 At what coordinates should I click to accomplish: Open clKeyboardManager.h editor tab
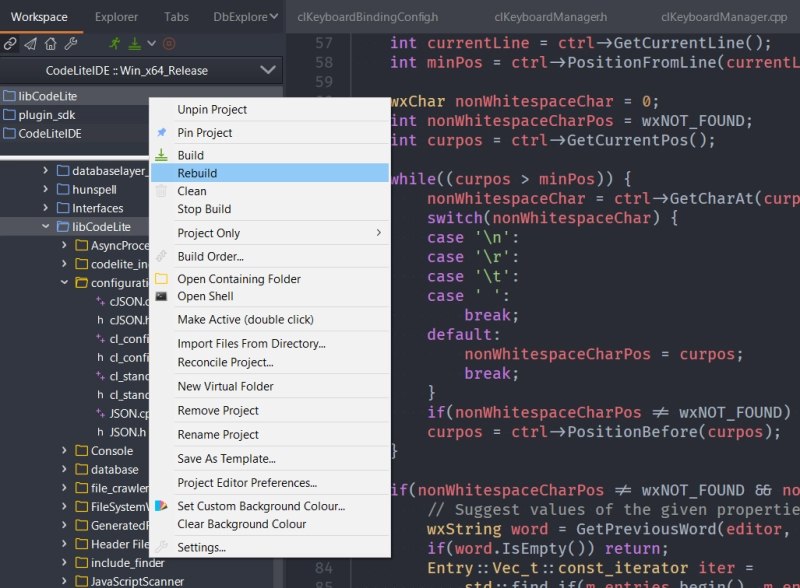pyautogui.click(x=551, y=17)
